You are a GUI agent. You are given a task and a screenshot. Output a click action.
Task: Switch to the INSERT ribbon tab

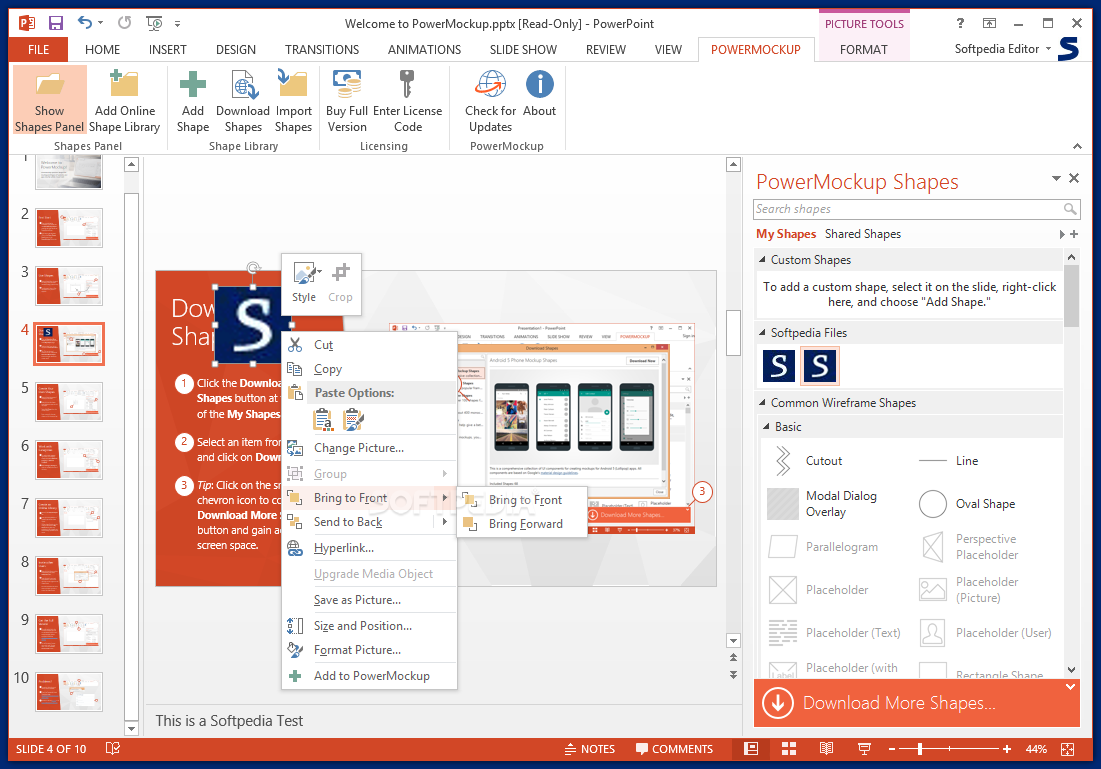click(167, 50)
